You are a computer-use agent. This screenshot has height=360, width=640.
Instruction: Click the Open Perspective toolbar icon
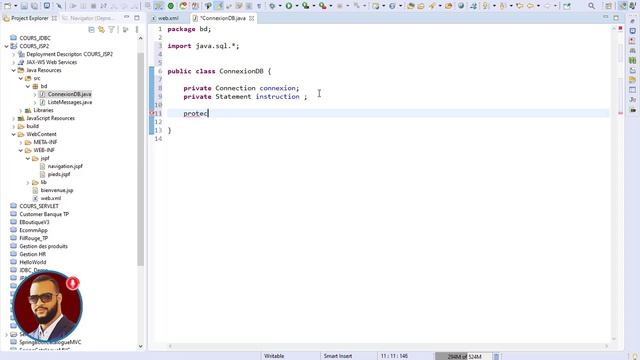(609, 6)
